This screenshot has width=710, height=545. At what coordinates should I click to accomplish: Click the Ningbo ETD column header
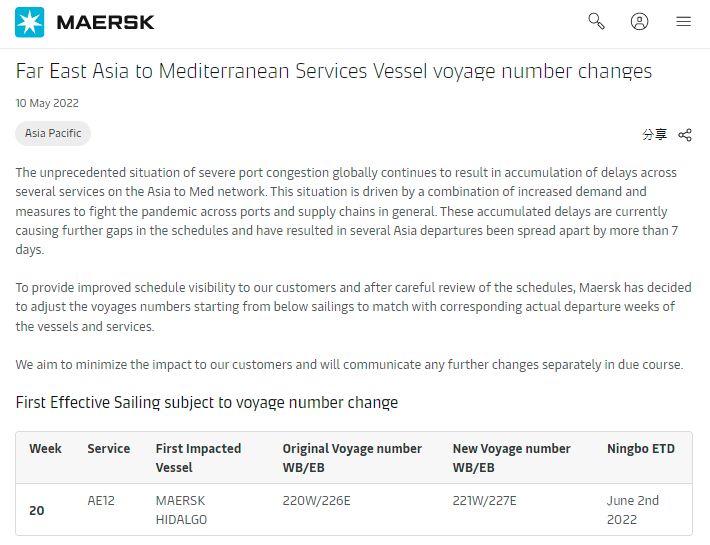(640, 449)
